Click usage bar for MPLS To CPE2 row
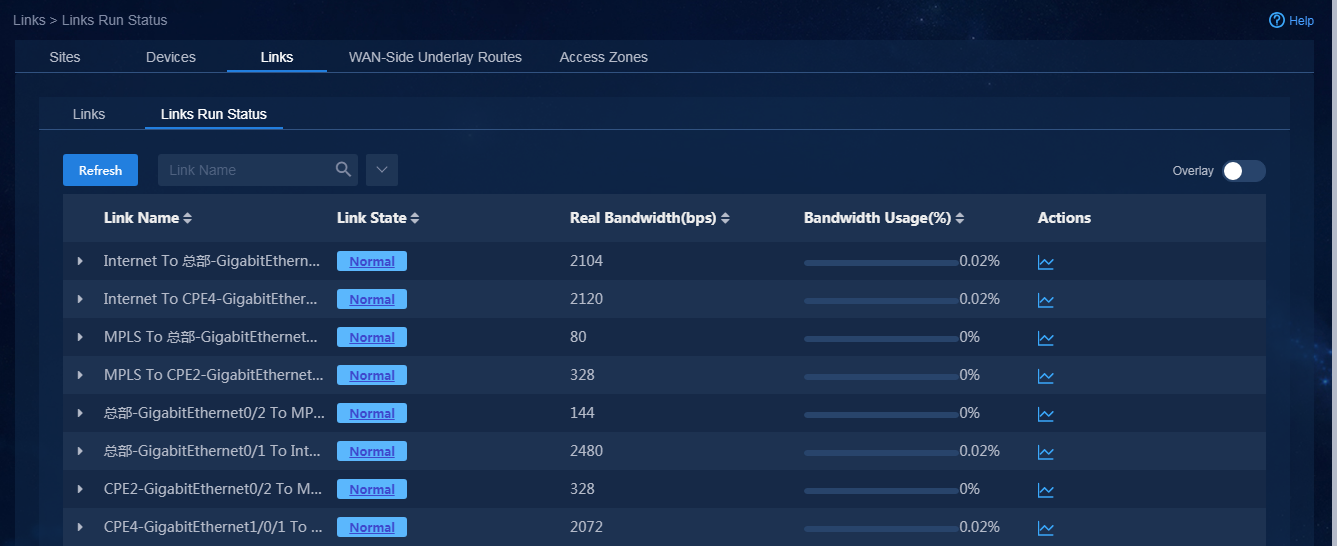 pos(880,376)
